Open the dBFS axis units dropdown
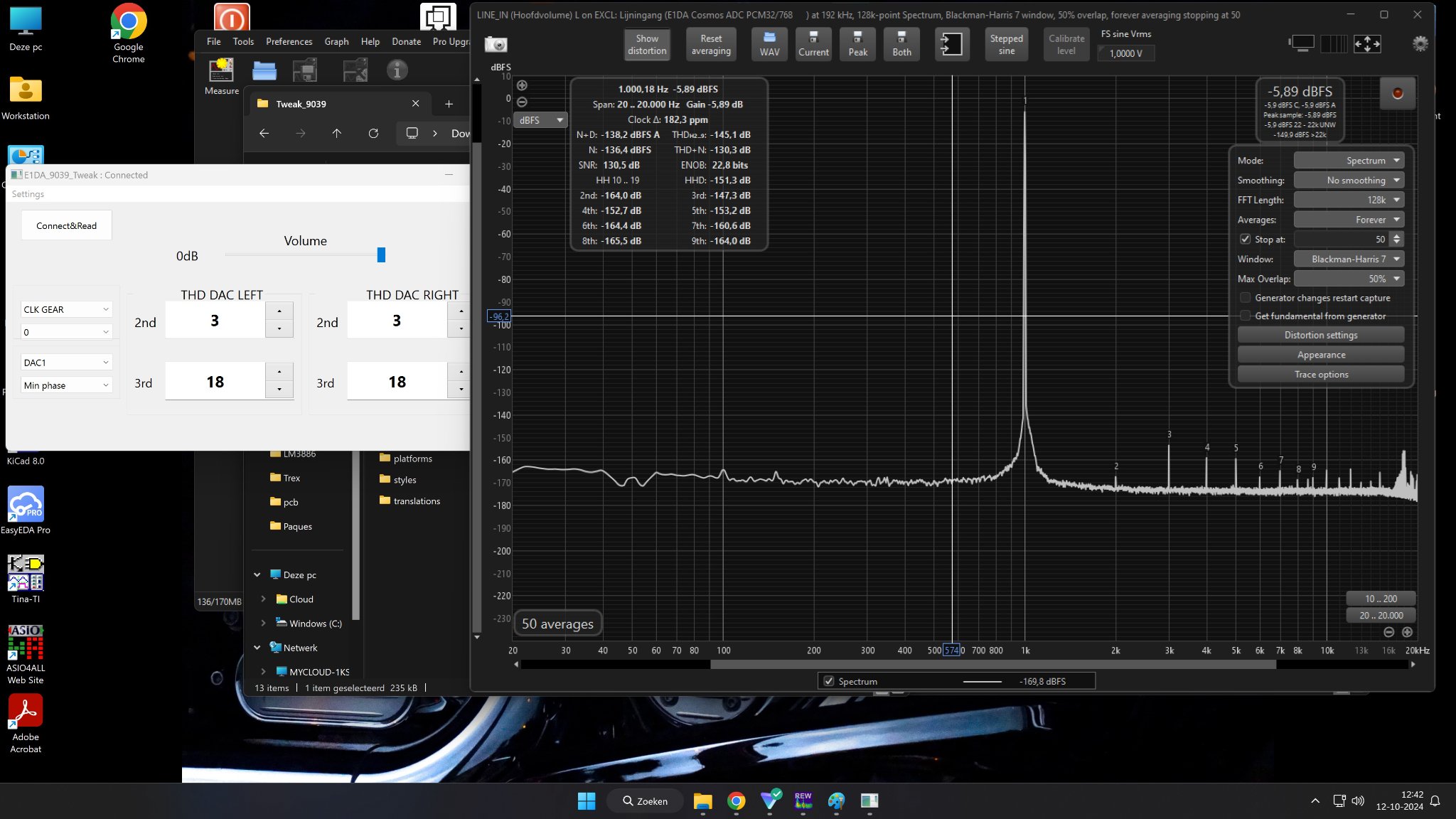The height and width of the screenshot is (819, 1456). (x=540, y=120)
